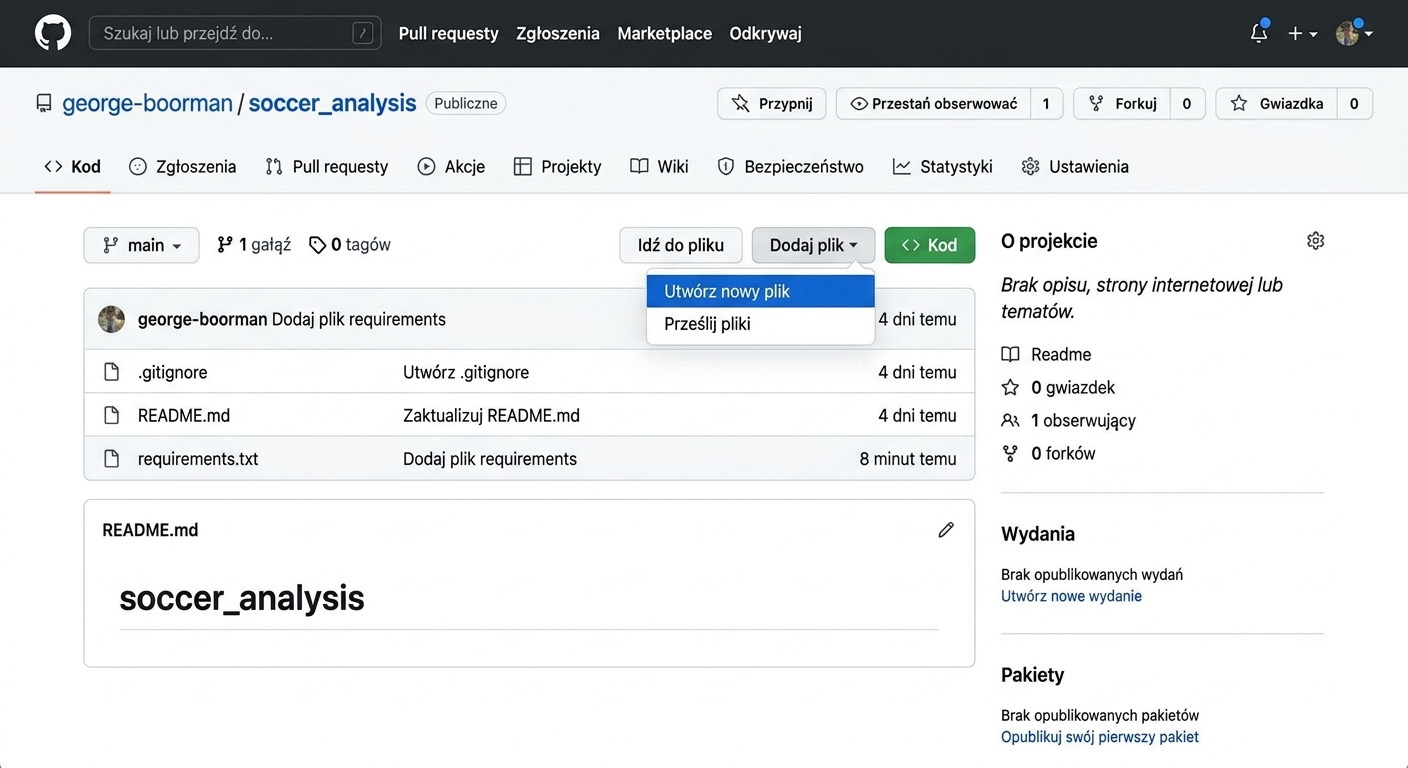Switch to the Projekty tab
The width and height of the screenshot is (1408, 768).
558,166
